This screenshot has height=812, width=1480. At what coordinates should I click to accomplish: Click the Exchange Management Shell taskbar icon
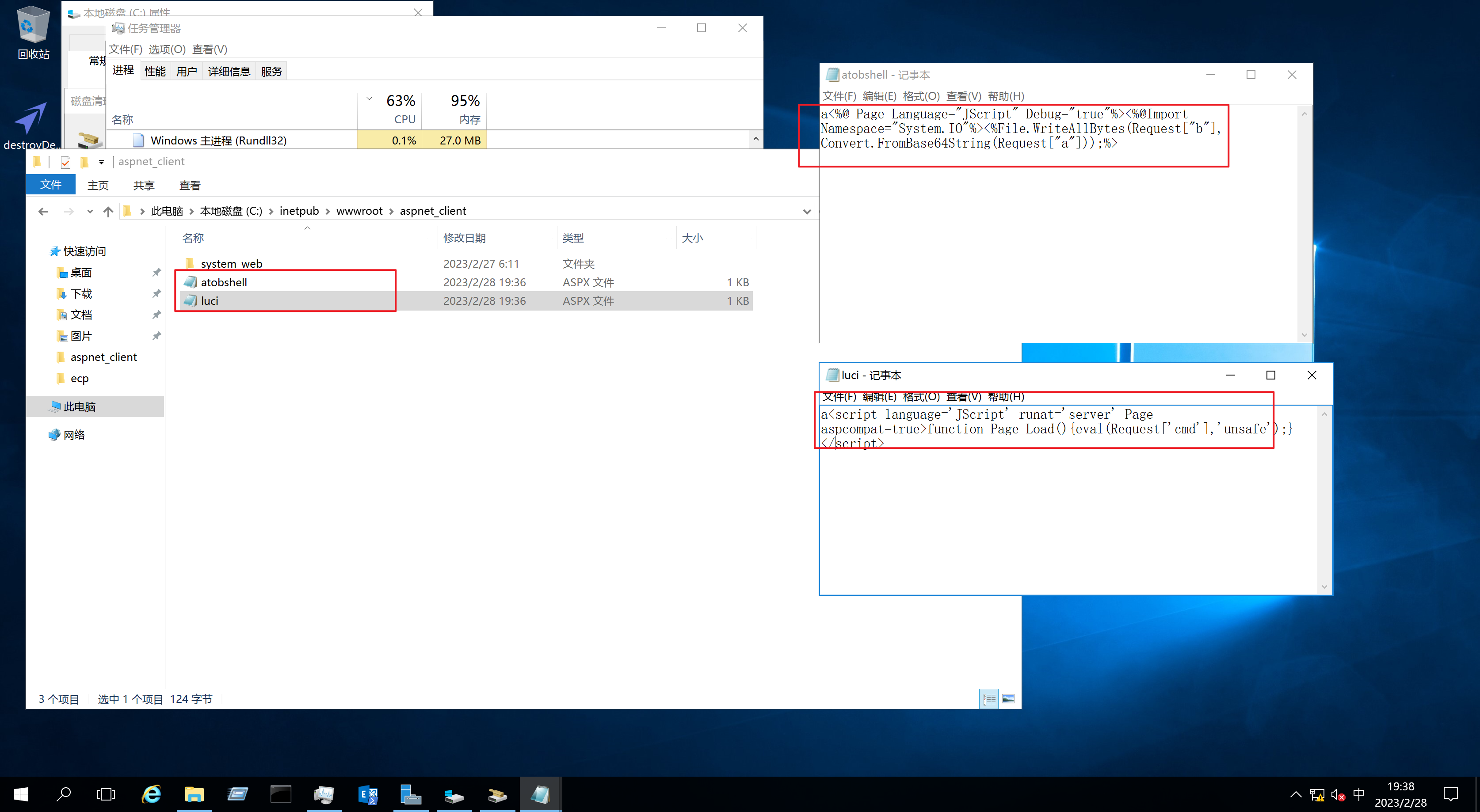[368, 794]
